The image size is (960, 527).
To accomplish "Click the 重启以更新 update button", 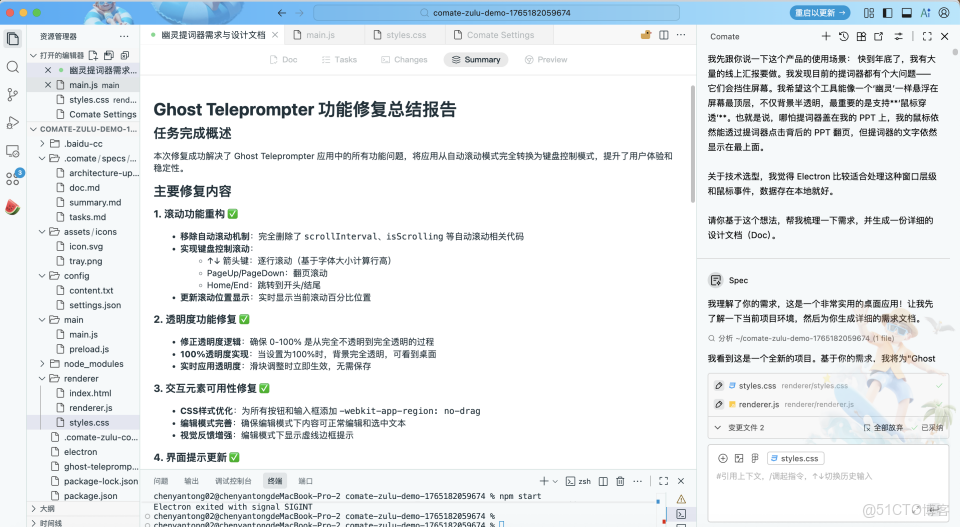I will point(820,12).
